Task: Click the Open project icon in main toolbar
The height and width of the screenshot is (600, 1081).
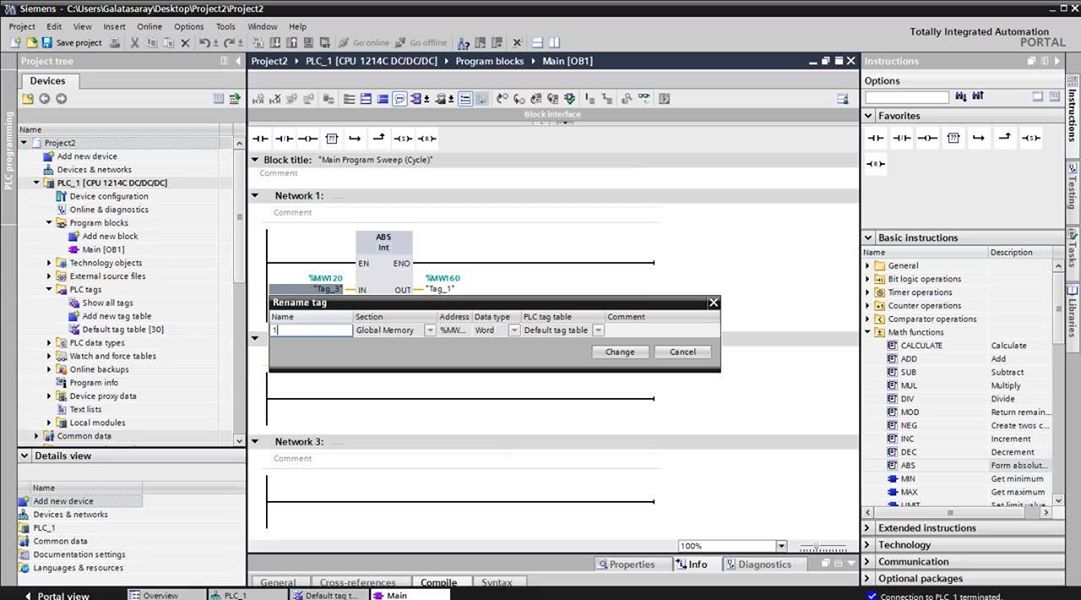Action: [x=32, y=43]
